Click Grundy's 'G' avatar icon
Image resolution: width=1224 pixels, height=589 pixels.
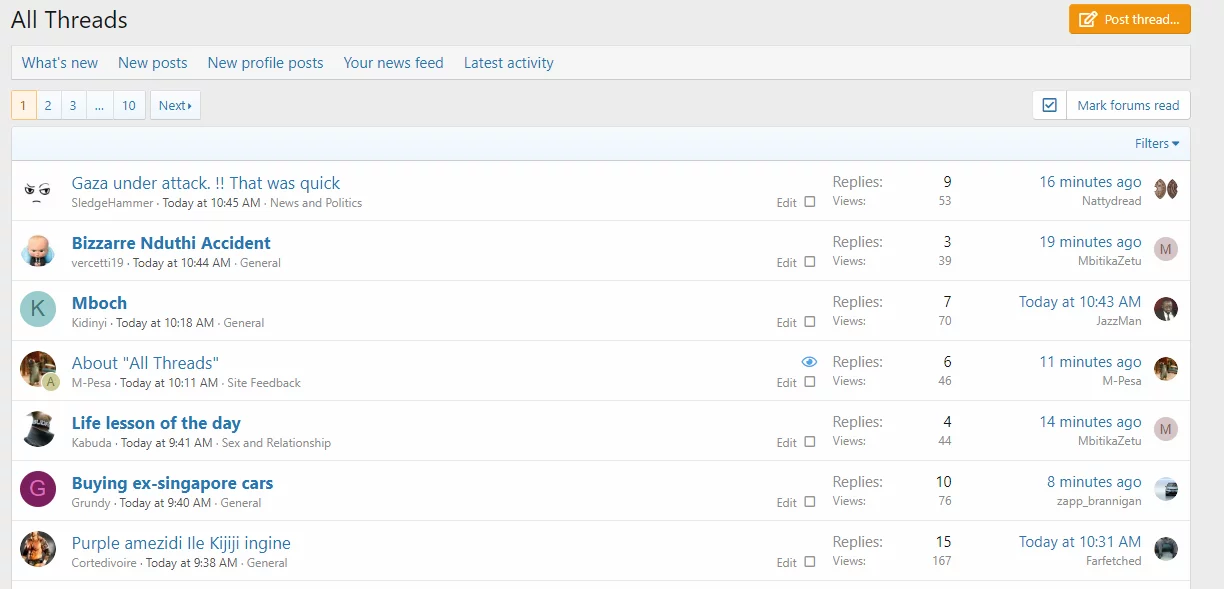[38, 490]
